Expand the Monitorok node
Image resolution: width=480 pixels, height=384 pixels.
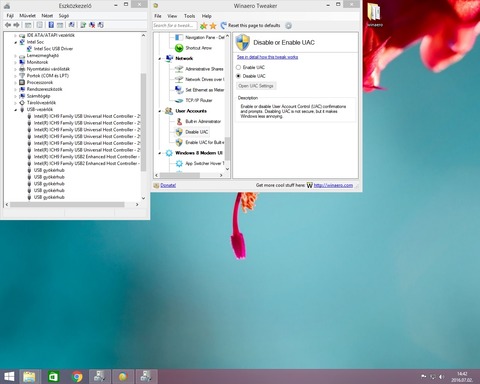click(x=15, y=62)
